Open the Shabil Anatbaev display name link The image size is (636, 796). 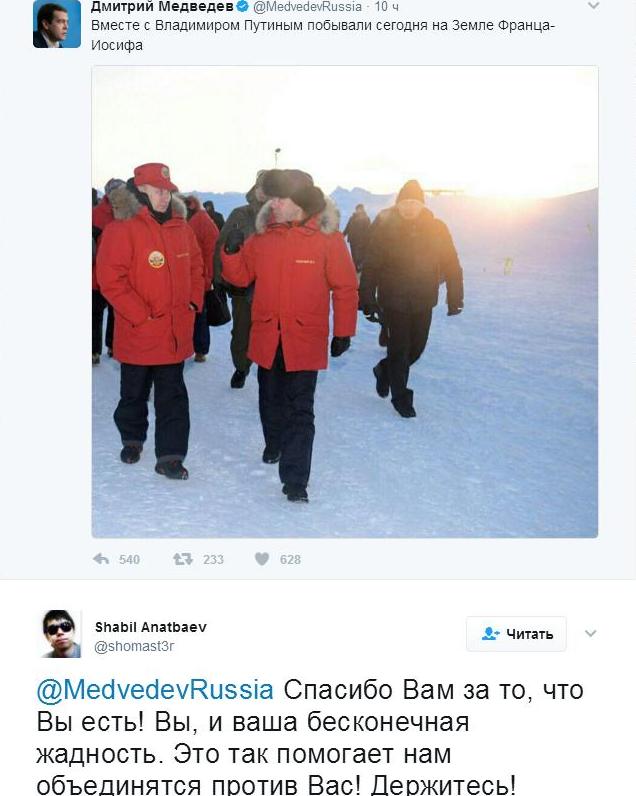tap(151, 627)
